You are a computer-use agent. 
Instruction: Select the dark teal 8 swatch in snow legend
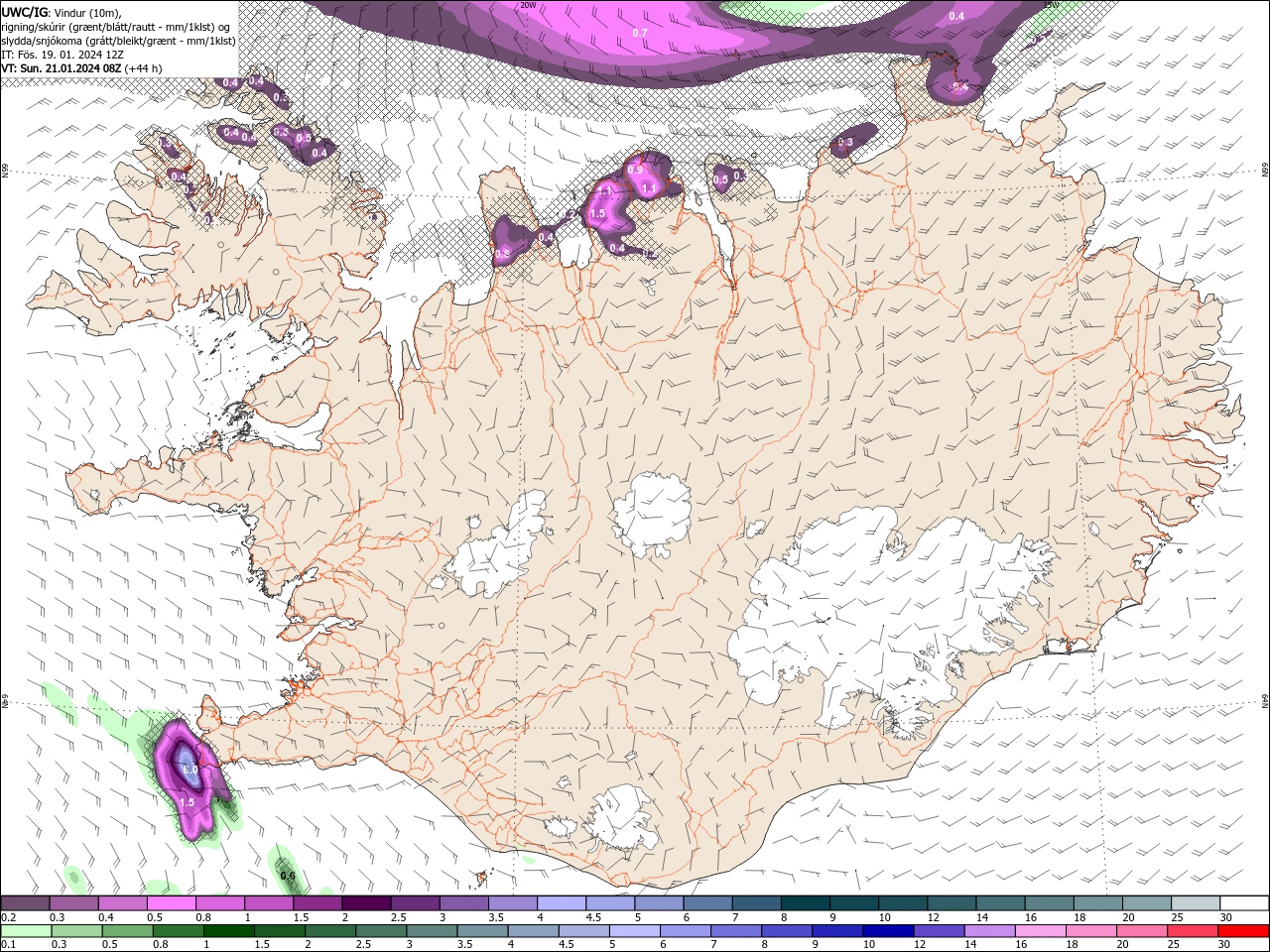(805, 902)
